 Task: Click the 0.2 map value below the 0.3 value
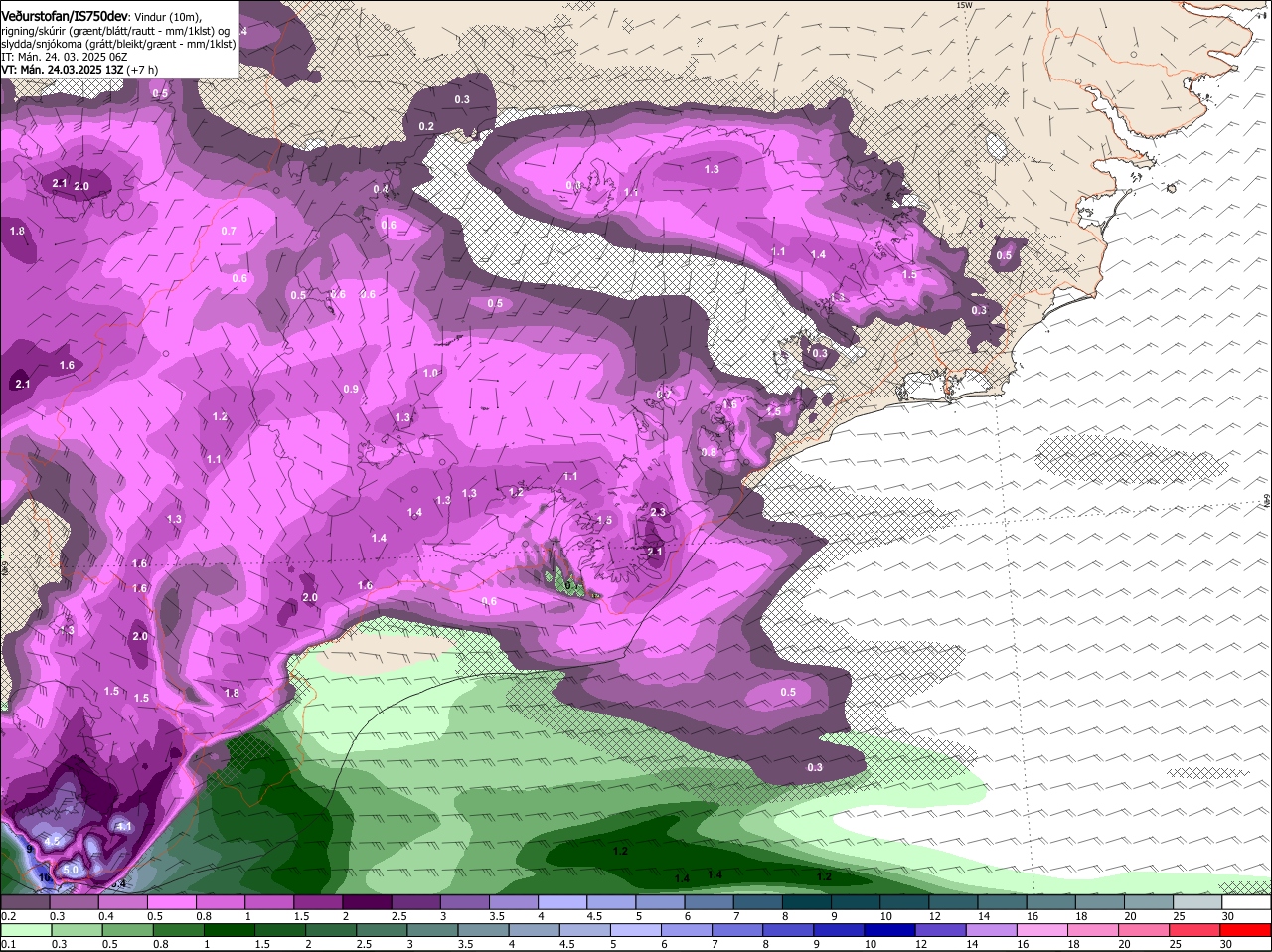coord(426,126)
